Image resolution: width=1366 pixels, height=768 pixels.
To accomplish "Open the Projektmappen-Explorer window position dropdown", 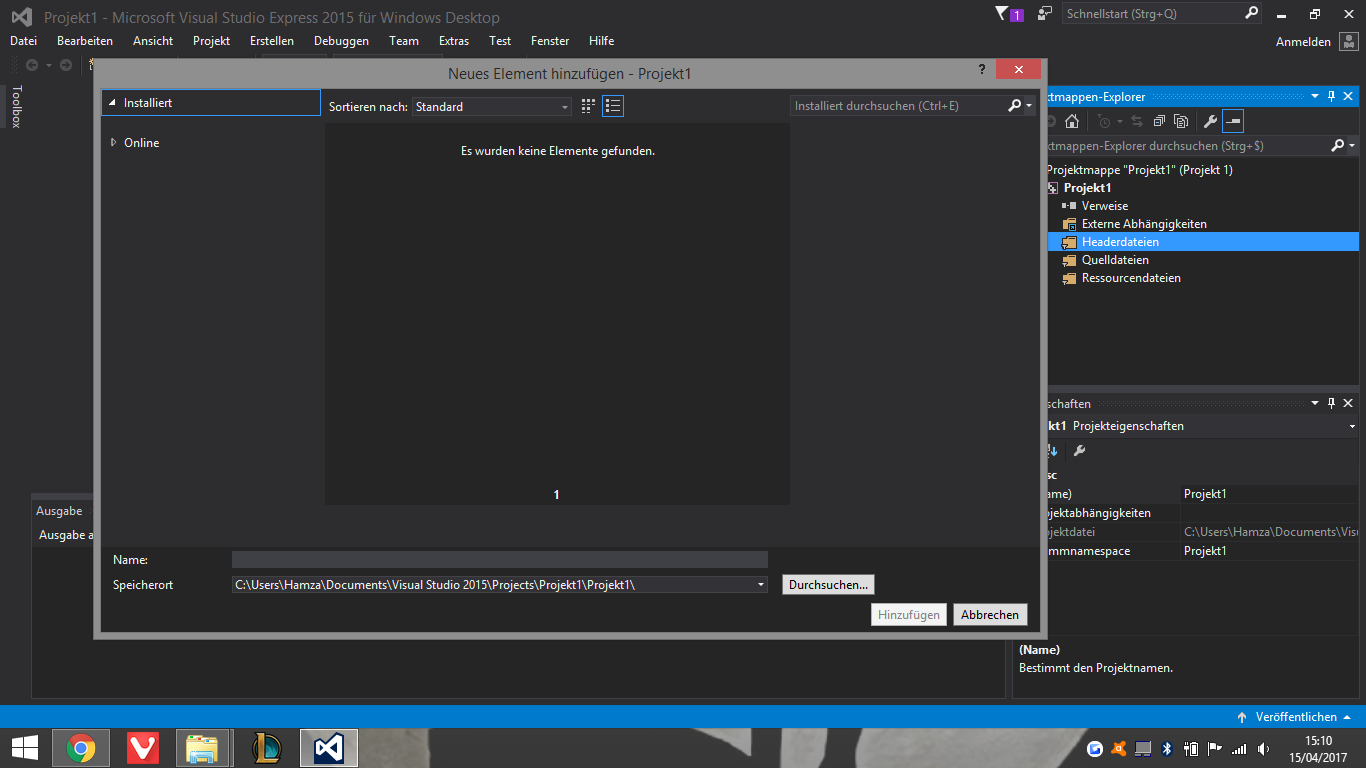I will point(1315,97).
